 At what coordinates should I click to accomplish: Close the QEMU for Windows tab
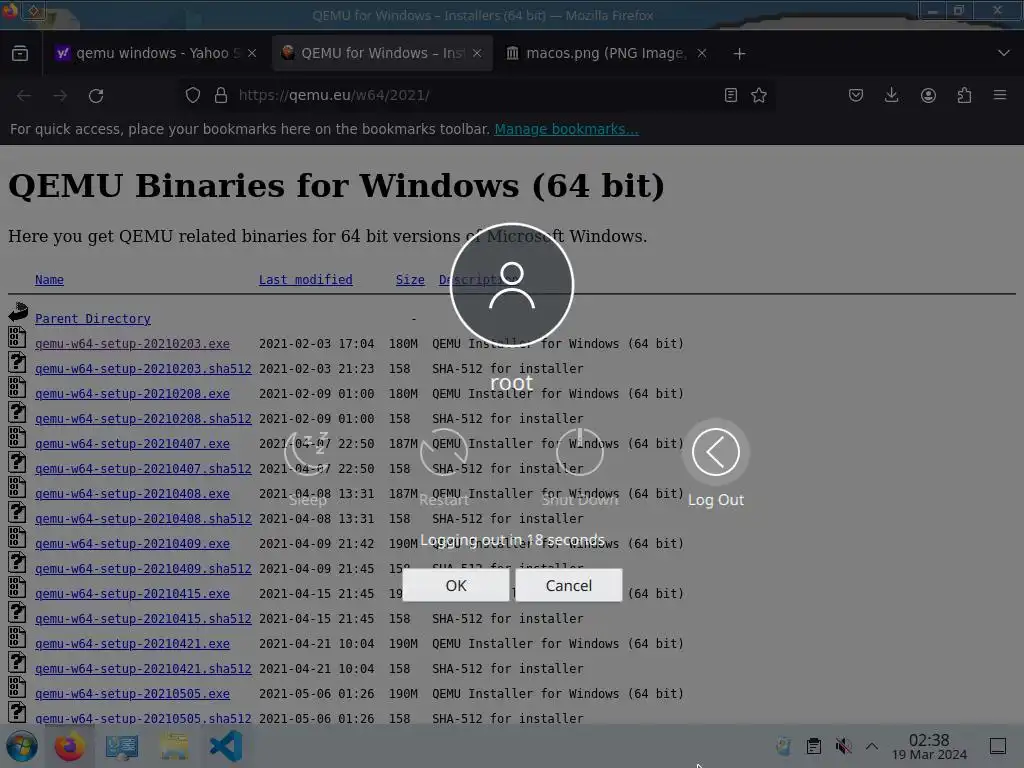[x=477, y=53]
